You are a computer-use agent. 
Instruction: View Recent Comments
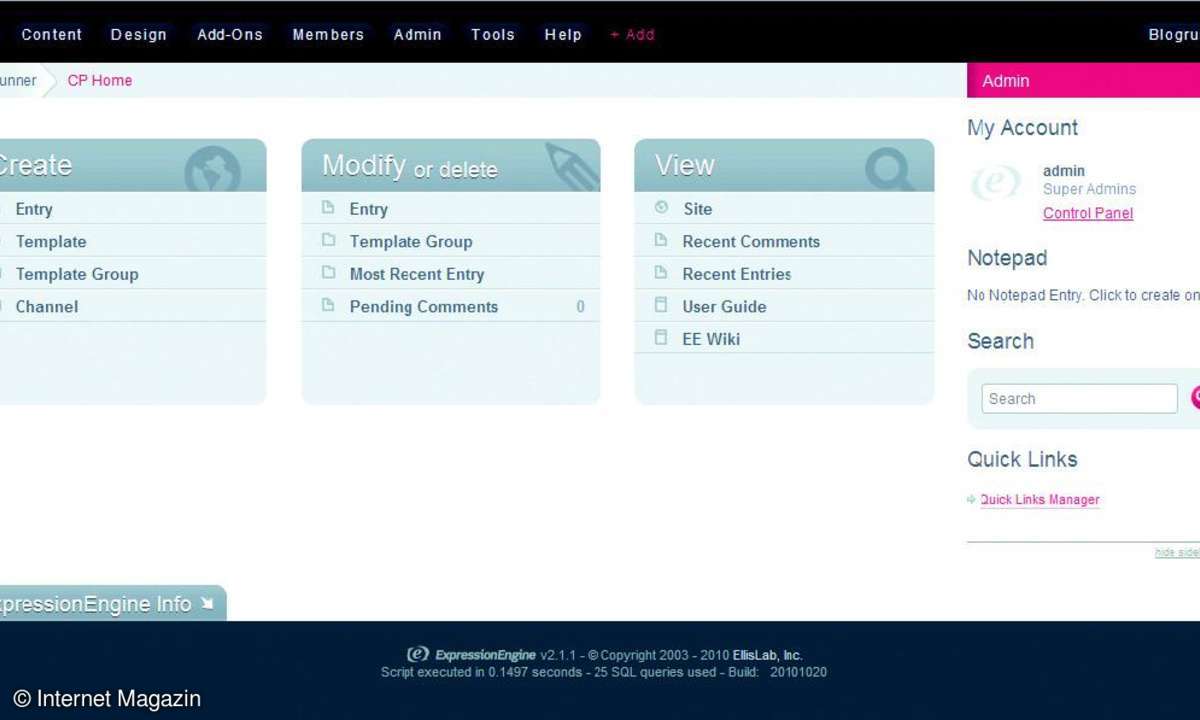[x=751, y=241]
